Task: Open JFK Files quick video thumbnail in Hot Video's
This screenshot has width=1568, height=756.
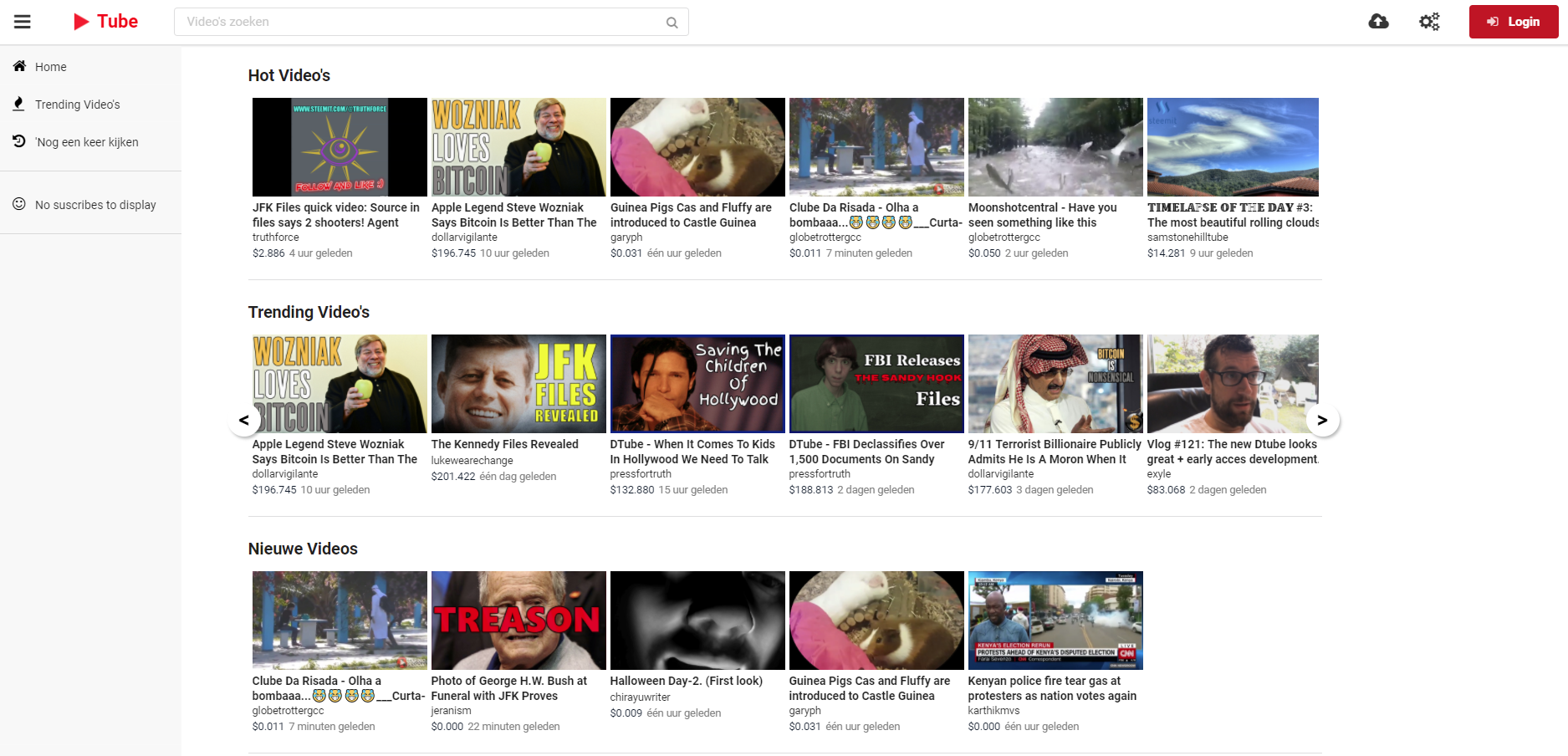Action: (x=340, y=147)
